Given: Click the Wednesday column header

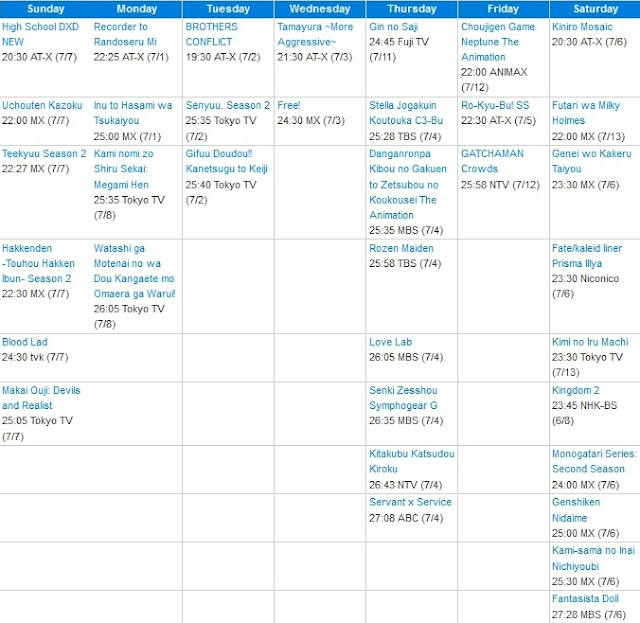Looking at the screenshot, I should (320, 9).
